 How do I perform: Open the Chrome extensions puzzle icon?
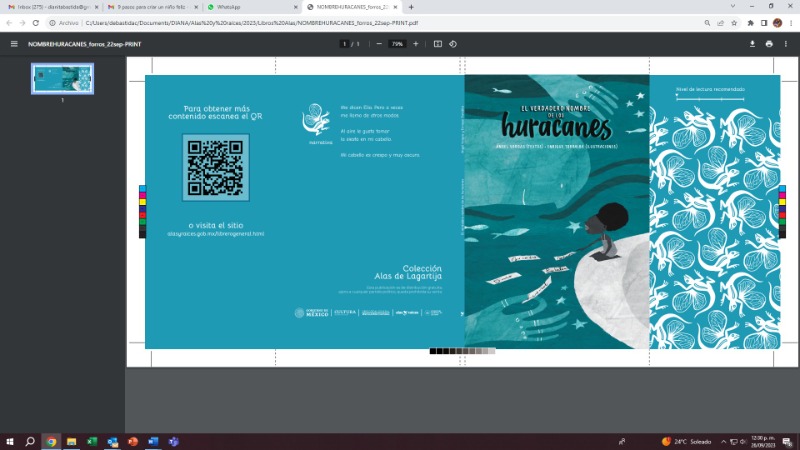(x=749, y=22)
